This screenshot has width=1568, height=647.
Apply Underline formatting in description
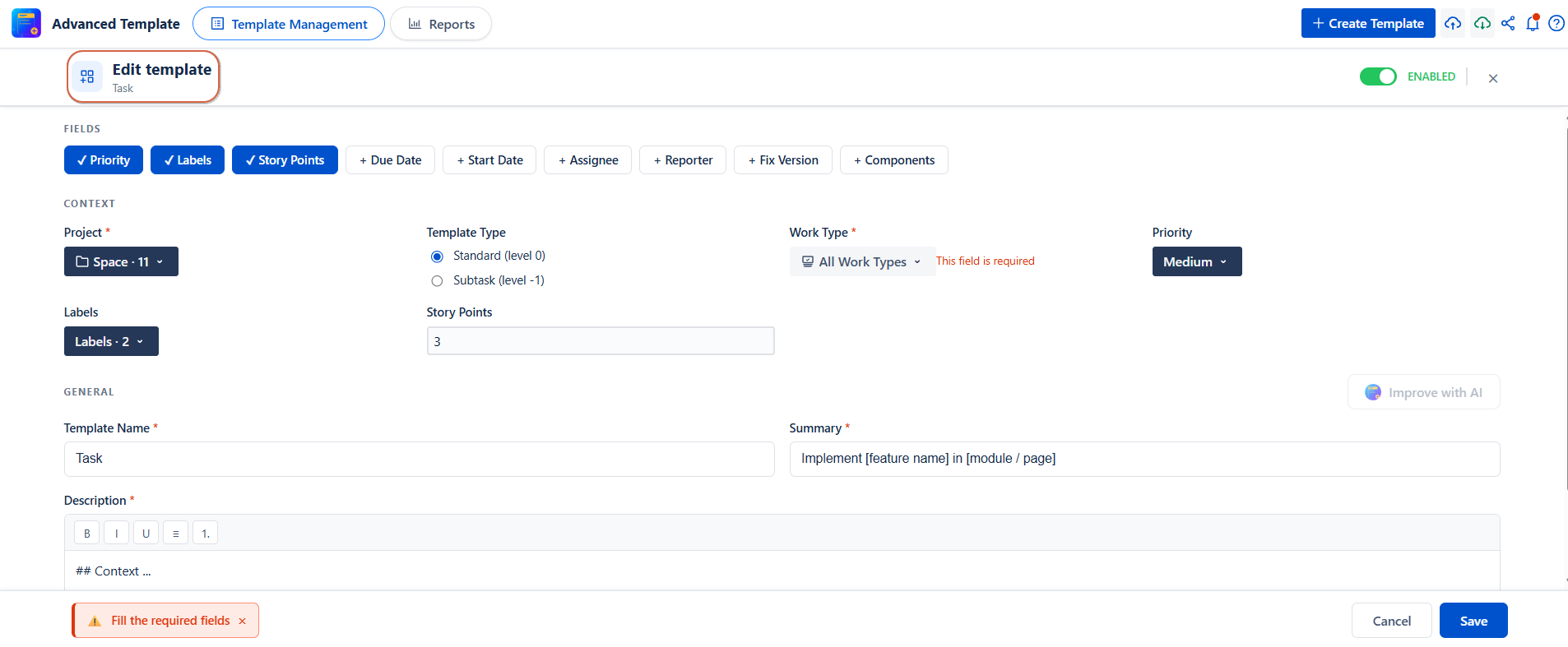(x=146, y=533)
